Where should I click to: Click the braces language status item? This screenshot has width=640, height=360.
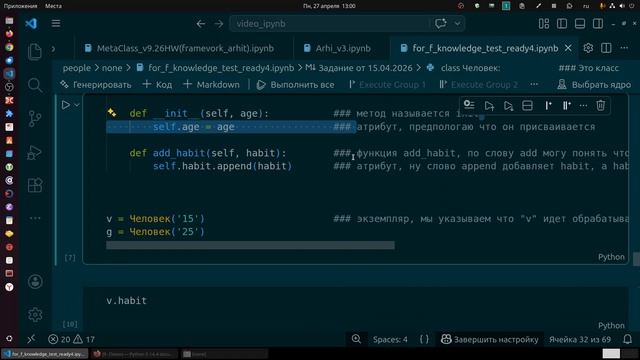[424, 339]
